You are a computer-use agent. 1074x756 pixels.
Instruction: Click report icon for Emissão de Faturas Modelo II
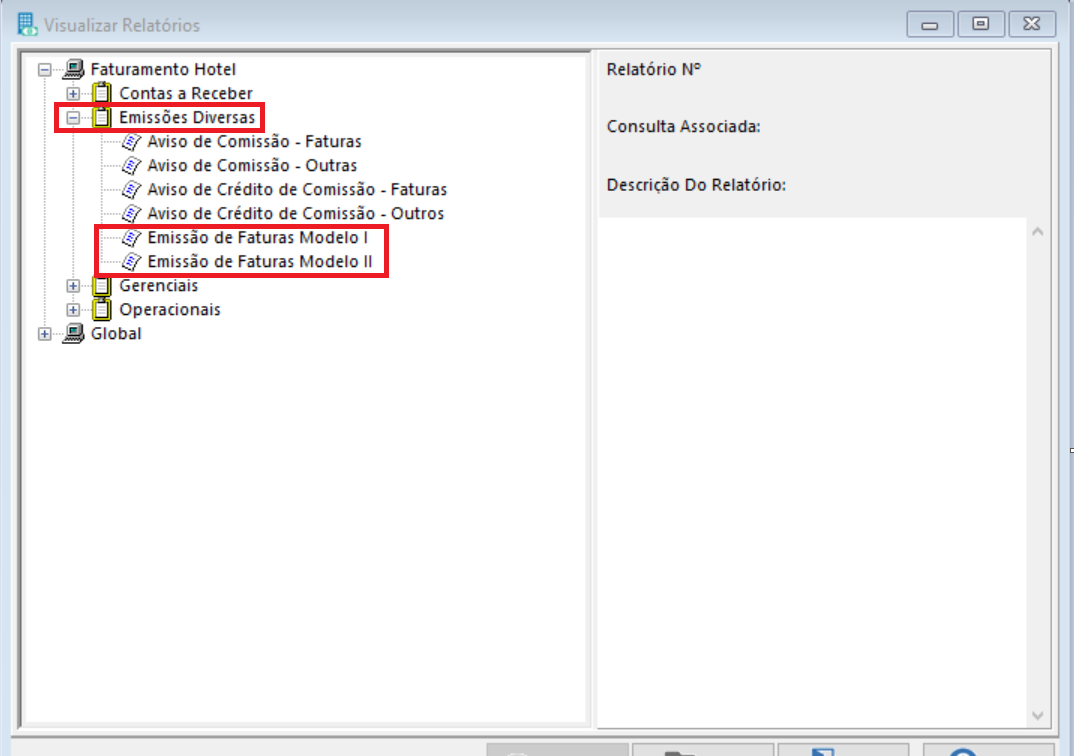[x=131, y=262]
